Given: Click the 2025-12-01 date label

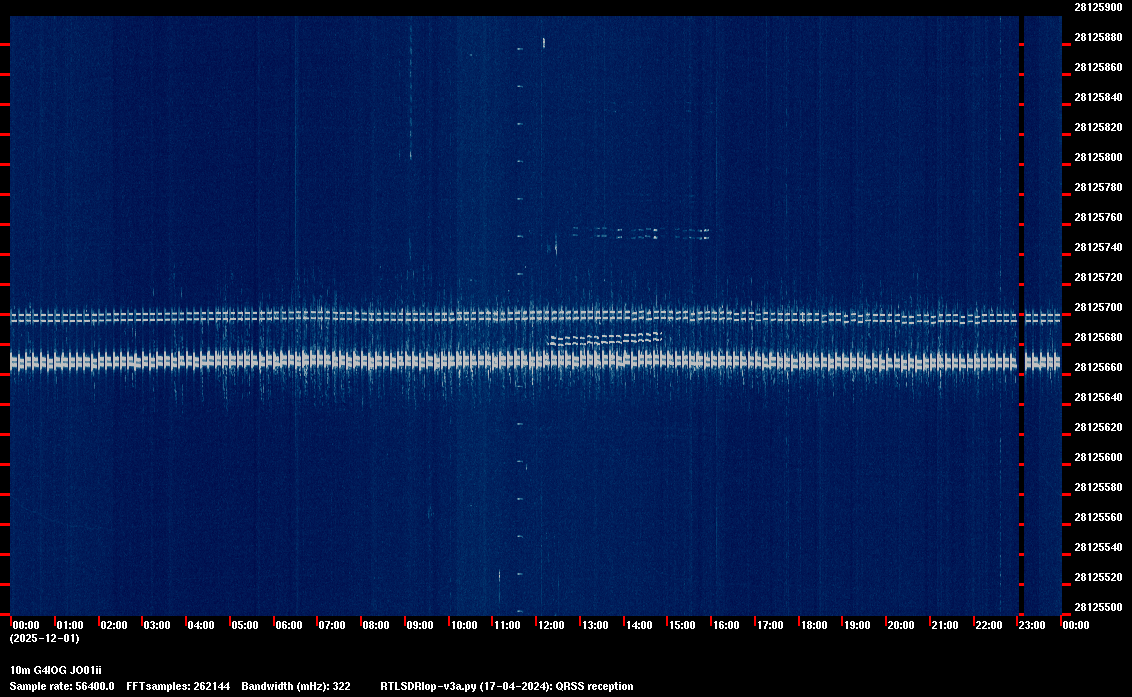Looking at the screenshot, I should point(44,637).
